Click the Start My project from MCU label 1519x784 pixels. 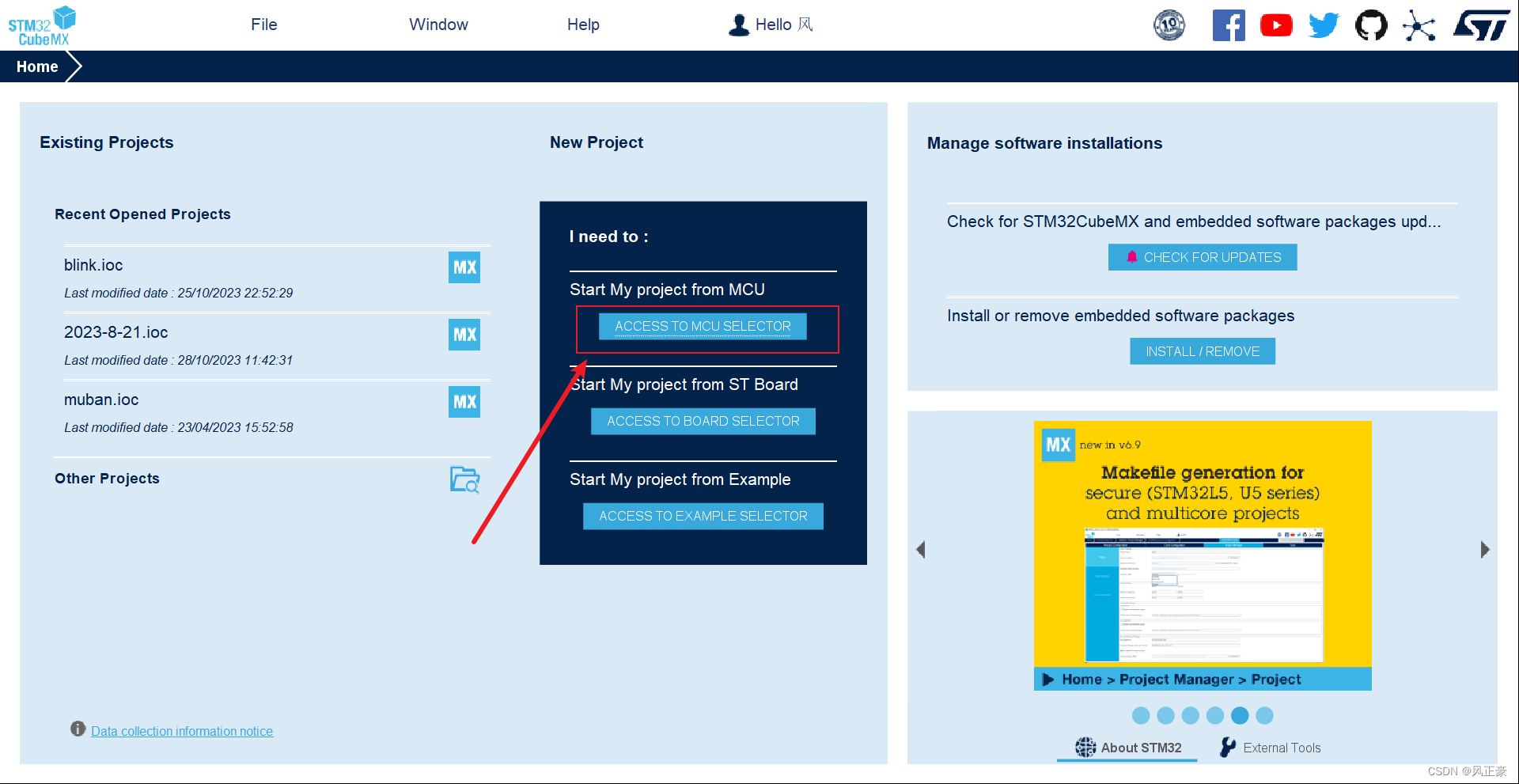[x=667, y=290]
